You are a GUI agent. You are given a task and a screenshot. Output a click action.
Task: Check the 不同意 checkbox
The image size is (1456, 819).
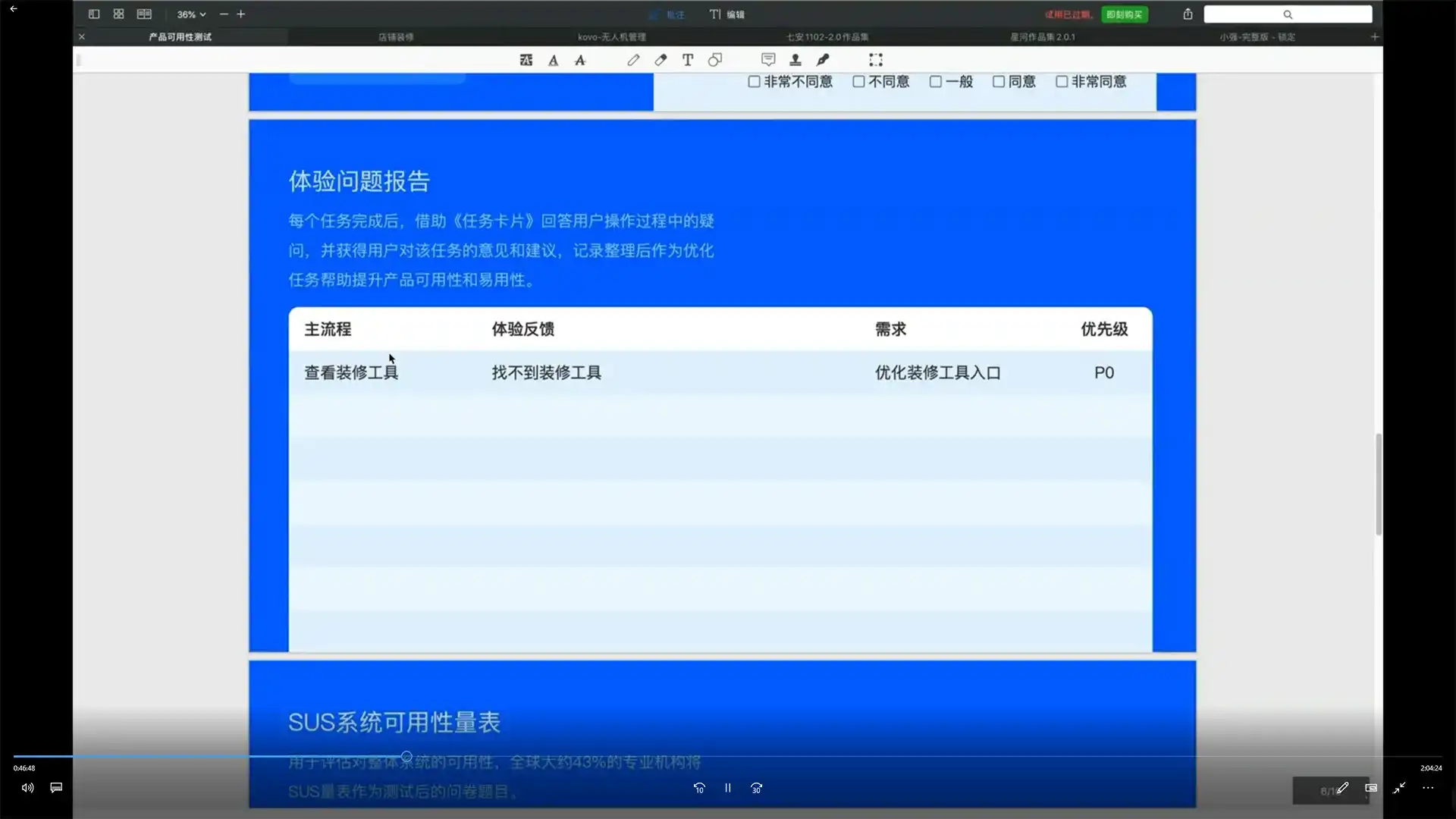point(858,81)
